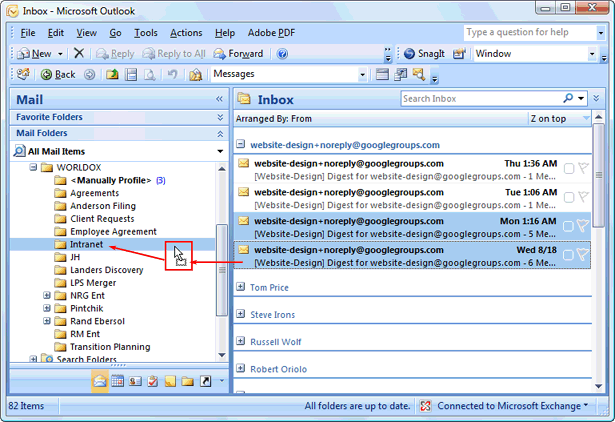Expand the Tom Price message group
Viewport: 615px width, 422px height.
click(x=240, y=287)
